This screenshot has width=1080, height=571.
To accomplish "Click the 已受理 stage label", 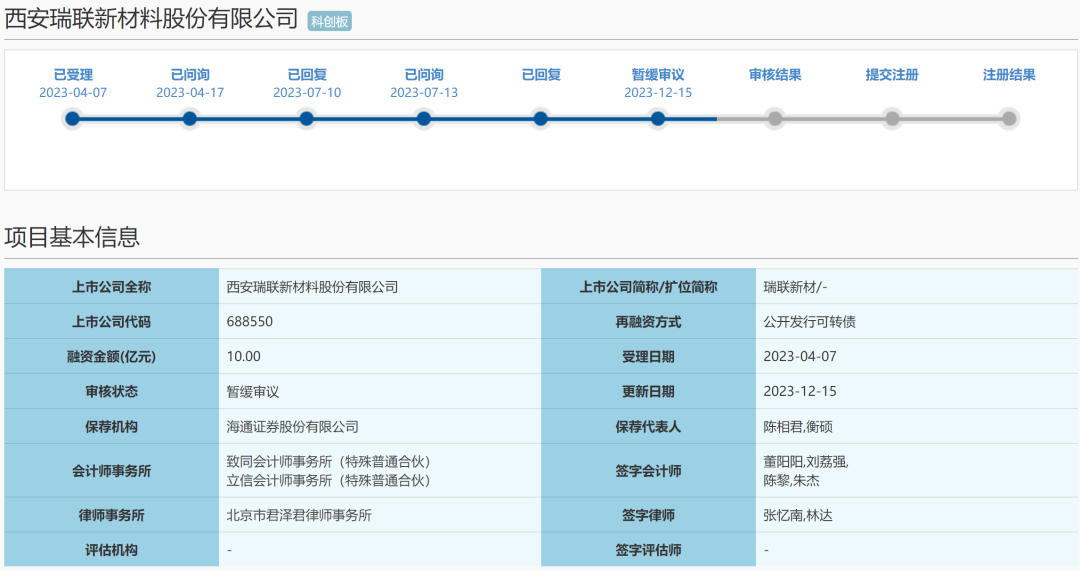I will pos(73,75).
